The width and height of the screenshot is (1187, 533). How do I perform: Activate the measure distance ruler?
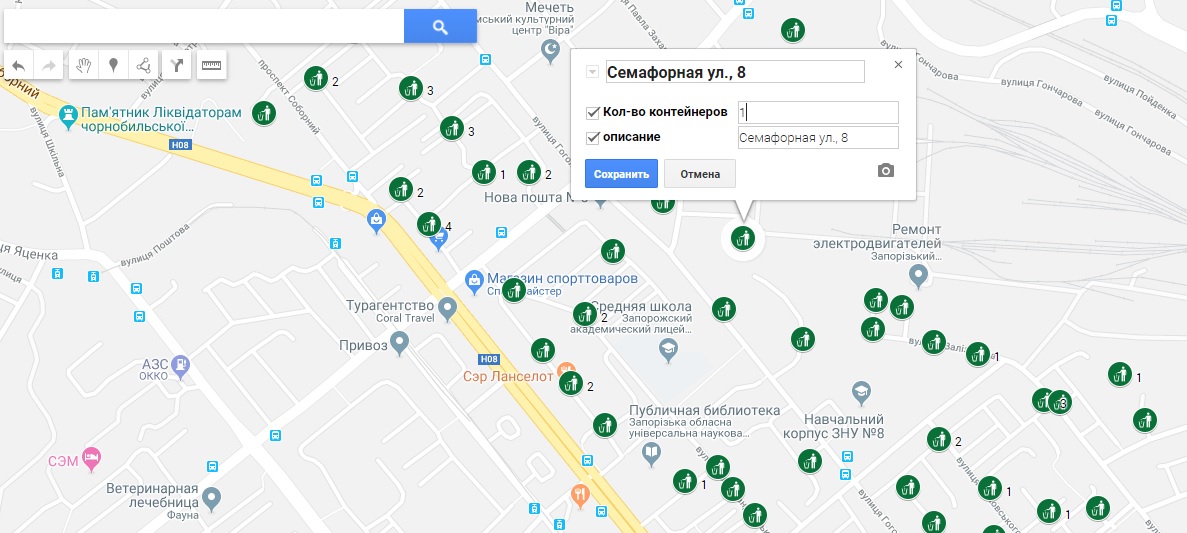[x=212, y=66]
